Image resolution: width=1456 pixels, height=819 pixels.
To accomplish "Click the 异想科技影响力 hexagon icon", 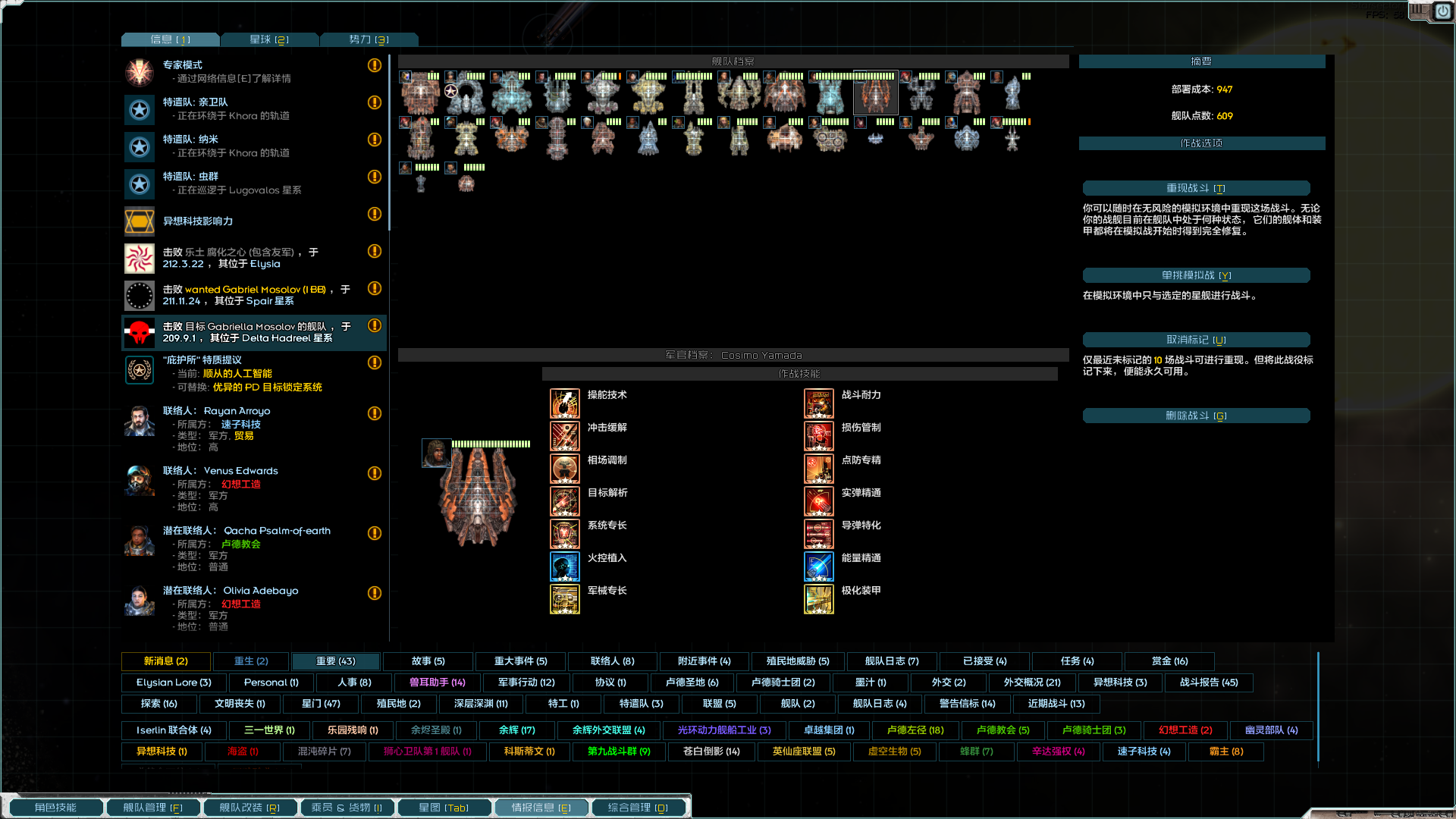I will (140, 221).
